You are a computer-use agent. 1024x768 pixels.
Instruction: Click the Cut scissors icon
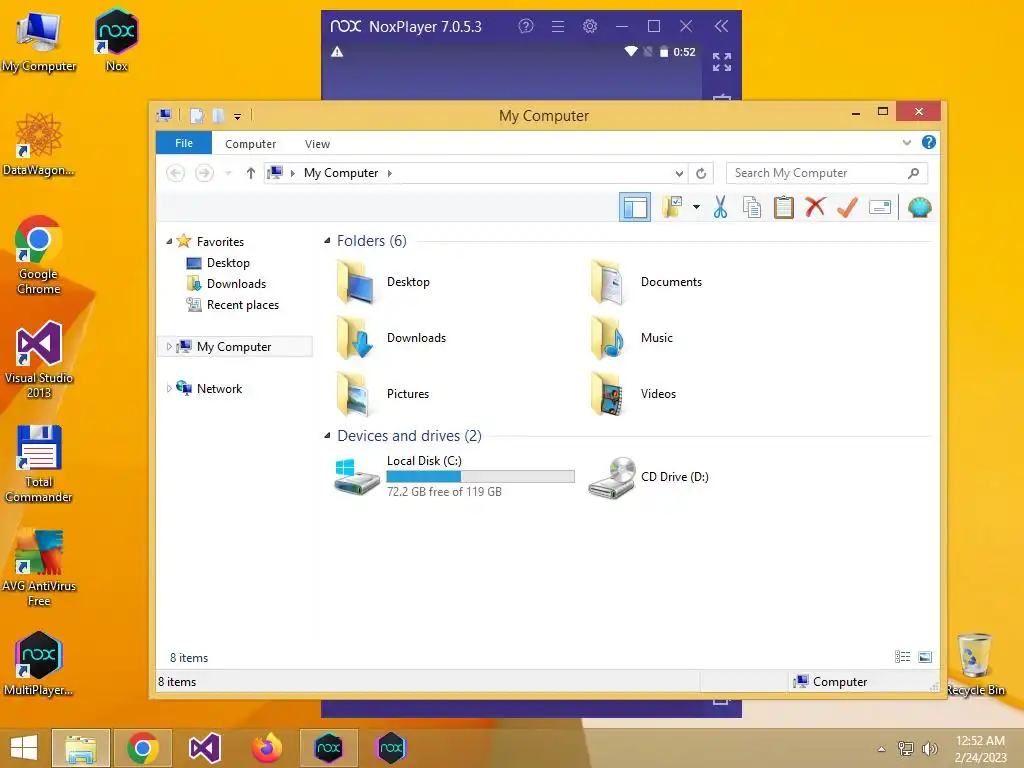coord(720,208)
